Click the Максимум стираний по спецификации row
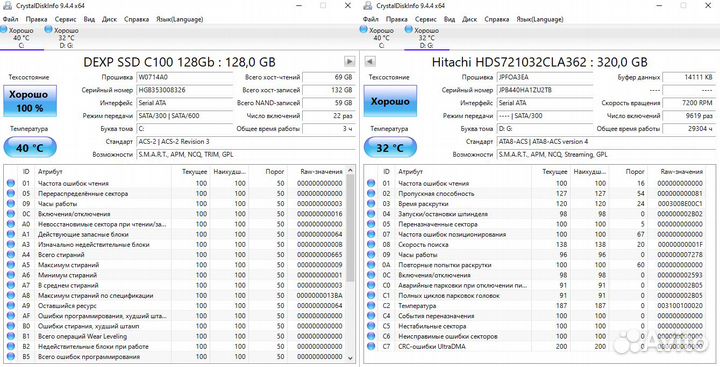The height and width of the screenshot is (367, 720). tap(174, 295)
